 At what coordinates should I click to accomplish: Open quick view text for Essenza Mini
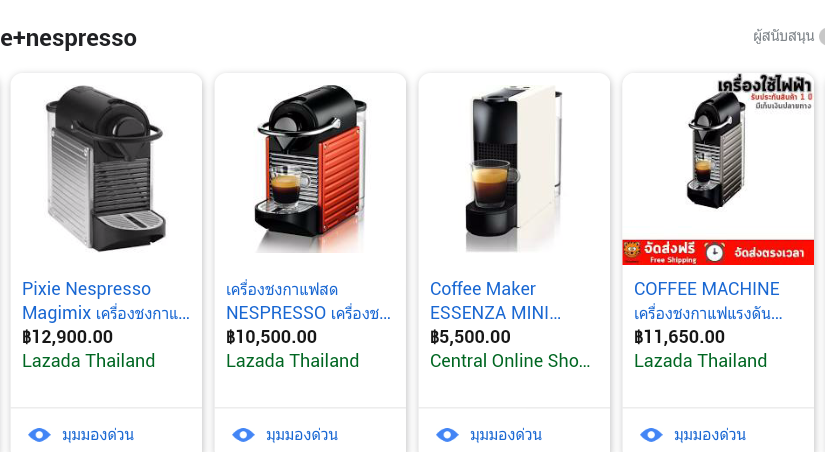(506, 435)
